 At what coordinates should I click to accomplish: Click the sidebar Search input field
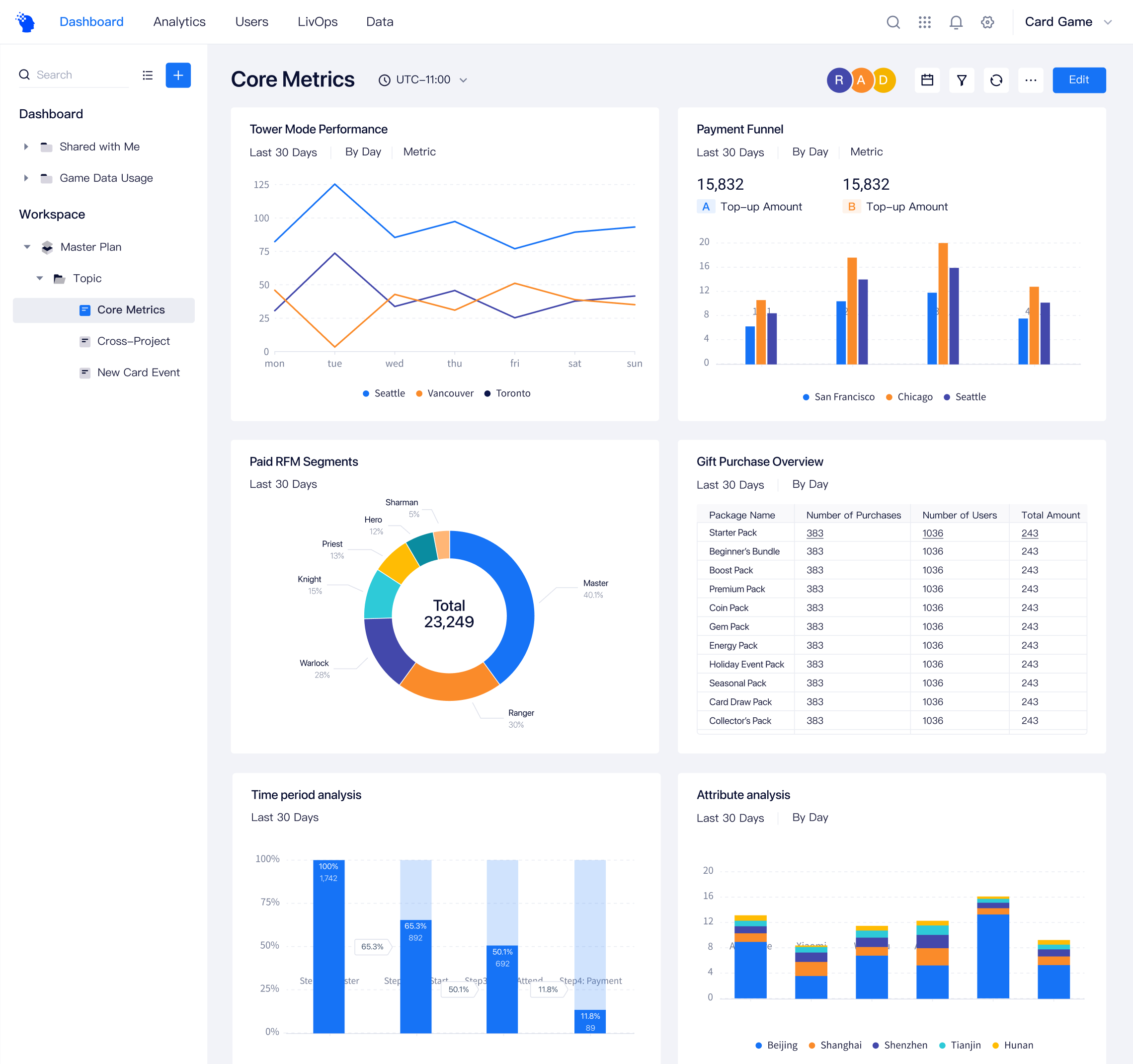pos(80,75)
